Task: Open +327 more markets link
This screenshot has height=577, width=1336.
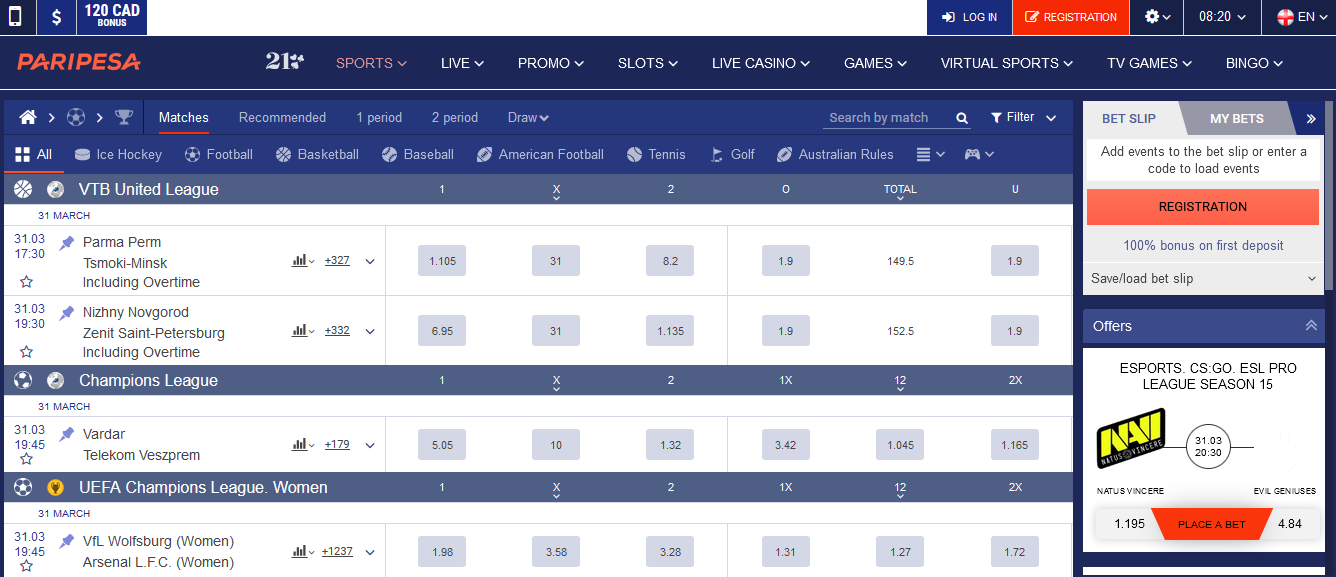Action: [337, 260]
